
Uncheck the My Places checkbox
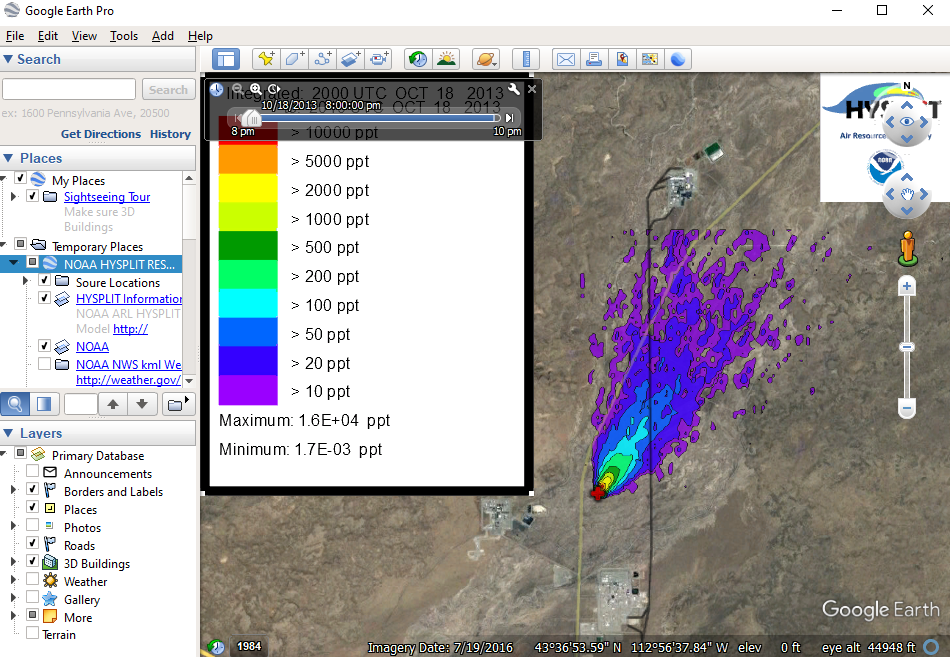tap(20, 178)
